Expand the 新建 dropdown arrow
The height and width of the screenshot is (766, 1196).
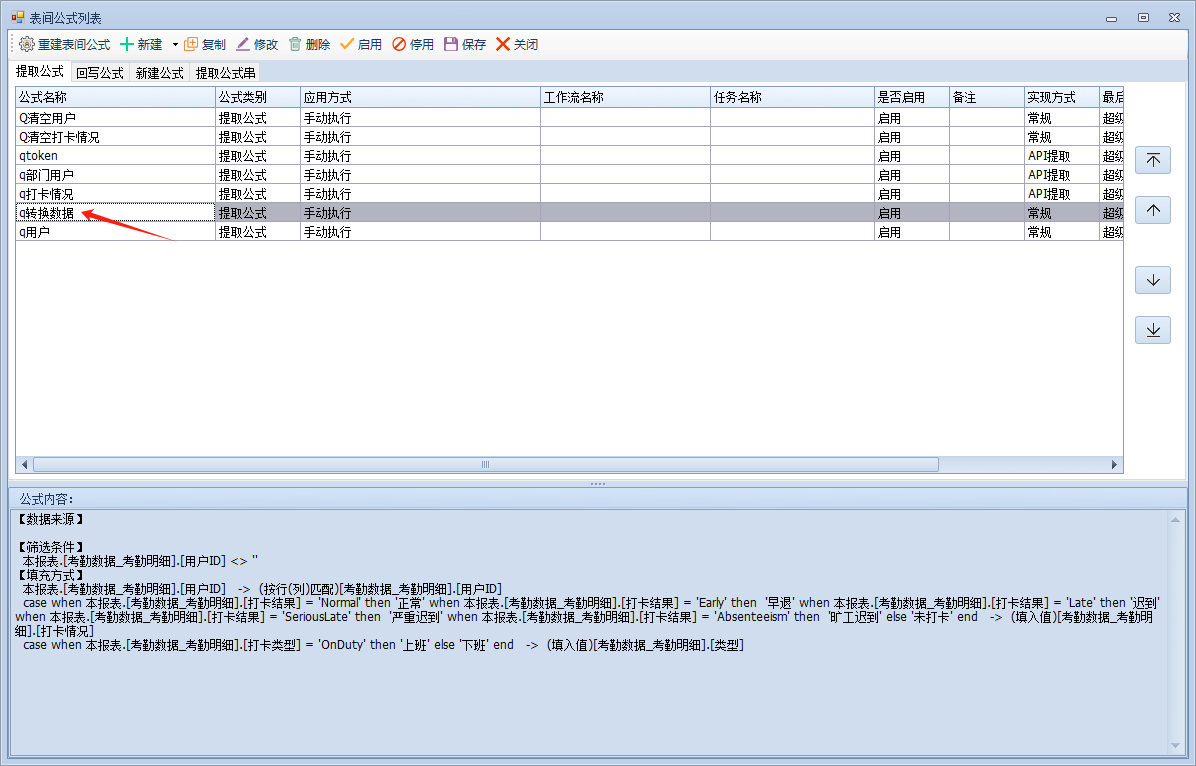(x=175, y=44)
